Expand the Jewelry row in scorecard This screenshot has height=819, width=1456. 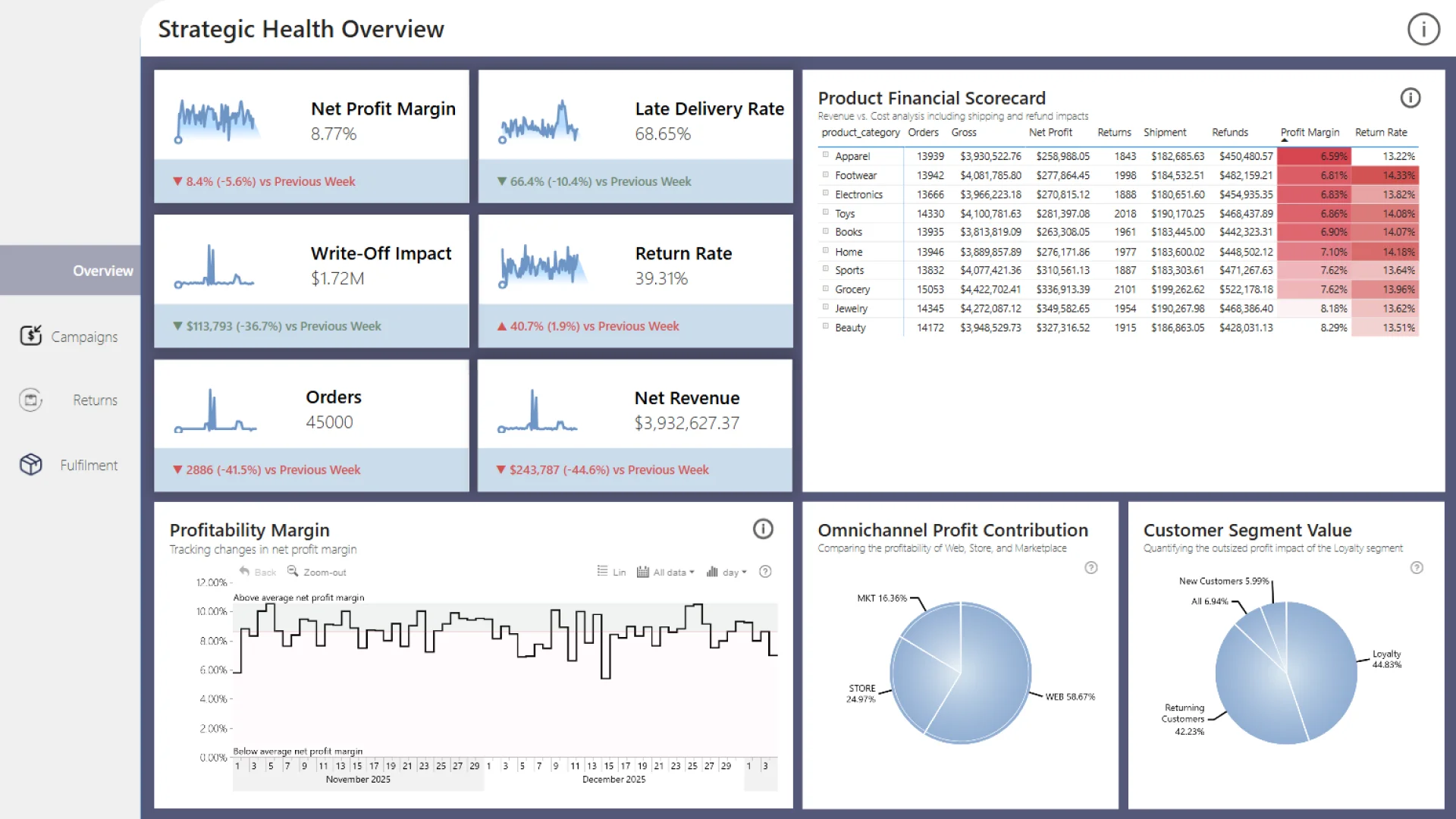coord(826,308)
